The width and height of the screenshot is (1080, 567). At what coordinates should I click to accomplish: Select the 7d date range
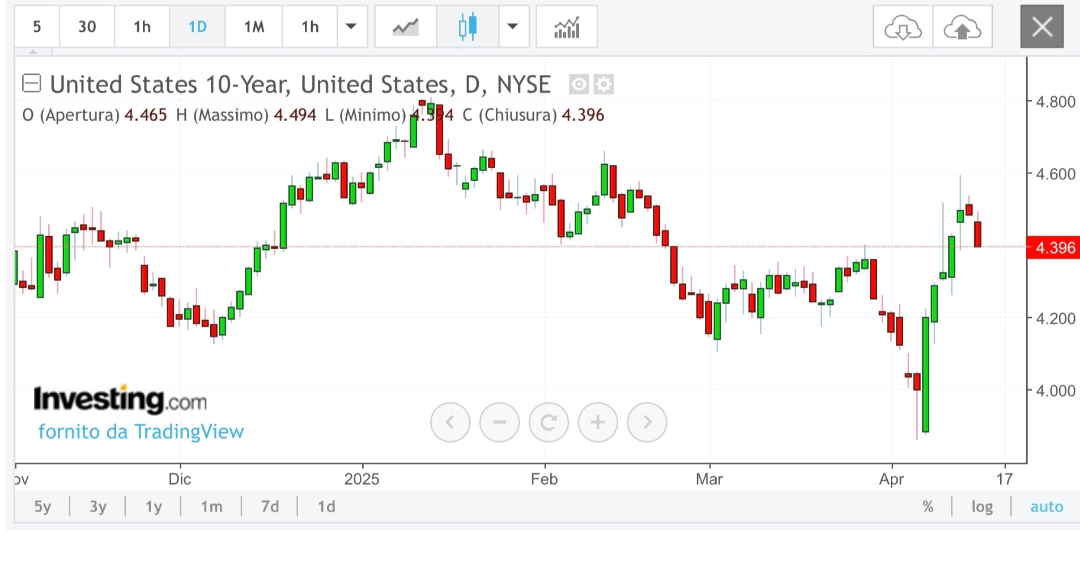click(270, 507)
